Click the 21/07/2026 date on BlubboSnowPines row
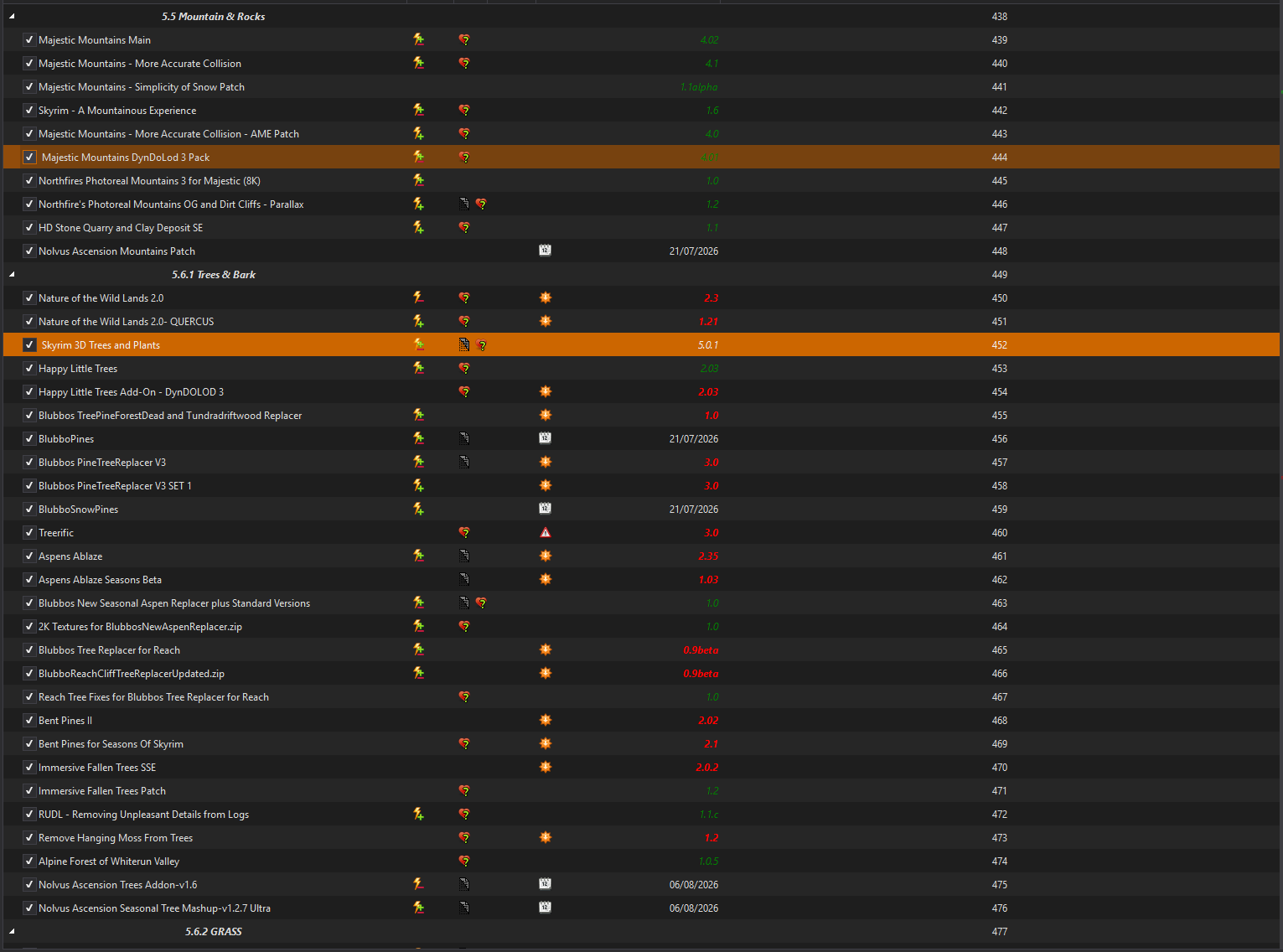This screenshot has height=952, width=1283. point(694,509)
